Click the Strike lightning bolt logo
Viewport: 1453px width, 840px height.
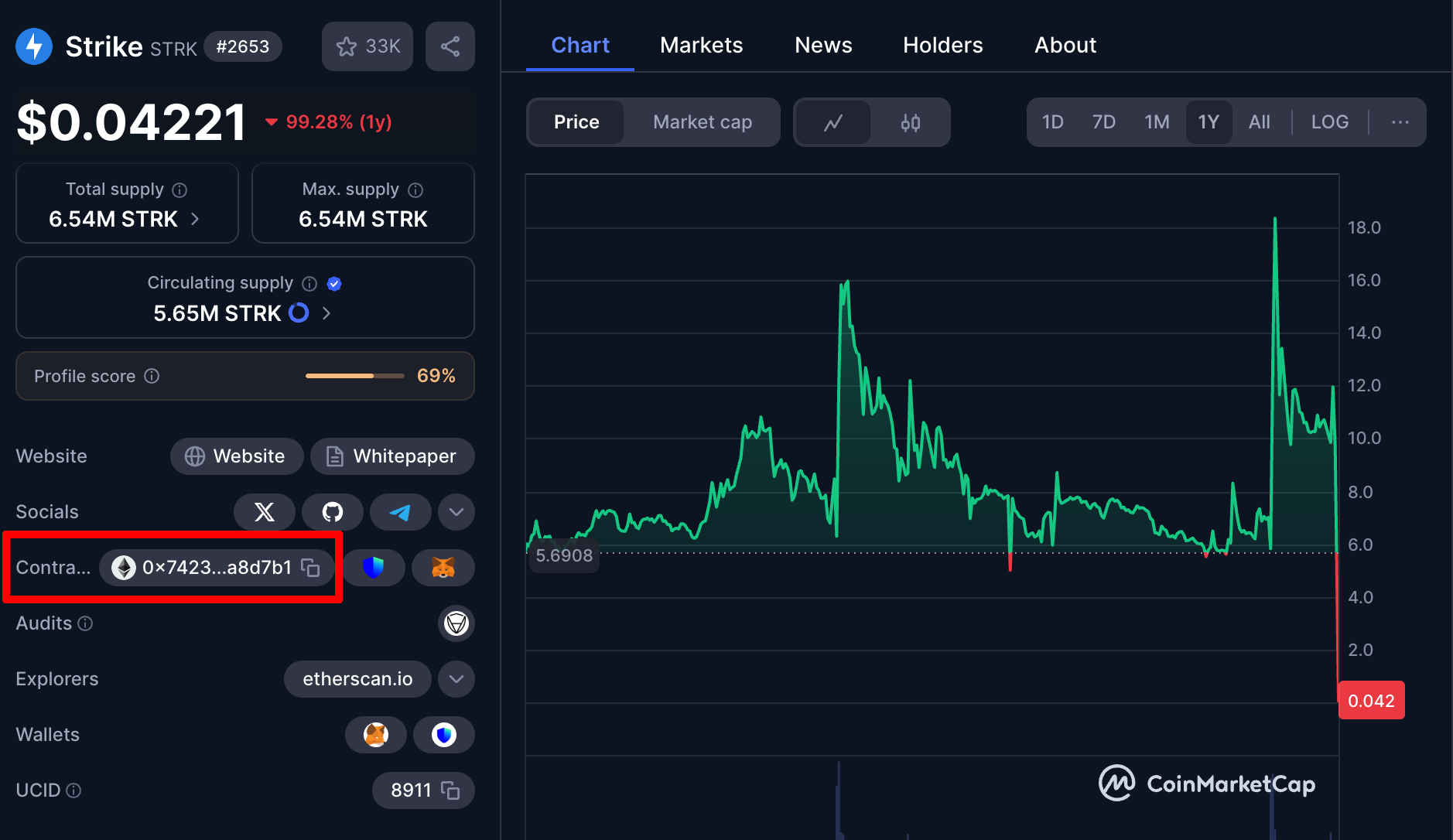(34, 46)
